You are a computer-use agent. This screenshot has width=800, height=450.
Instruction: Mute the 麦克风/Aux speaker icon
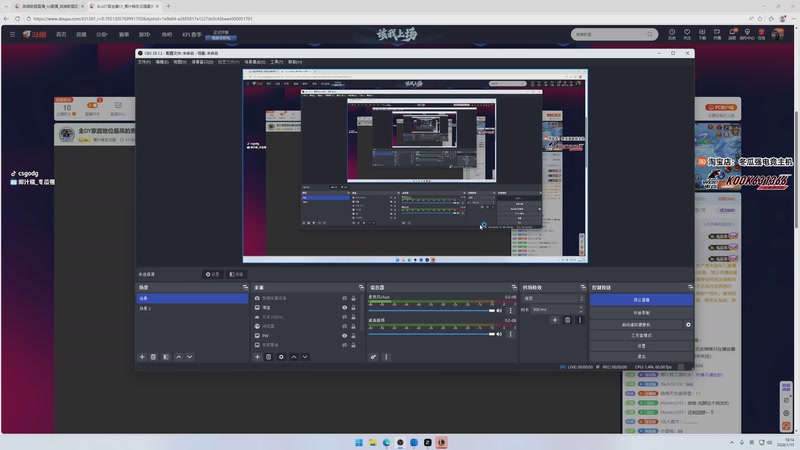[x=499, y=311]
